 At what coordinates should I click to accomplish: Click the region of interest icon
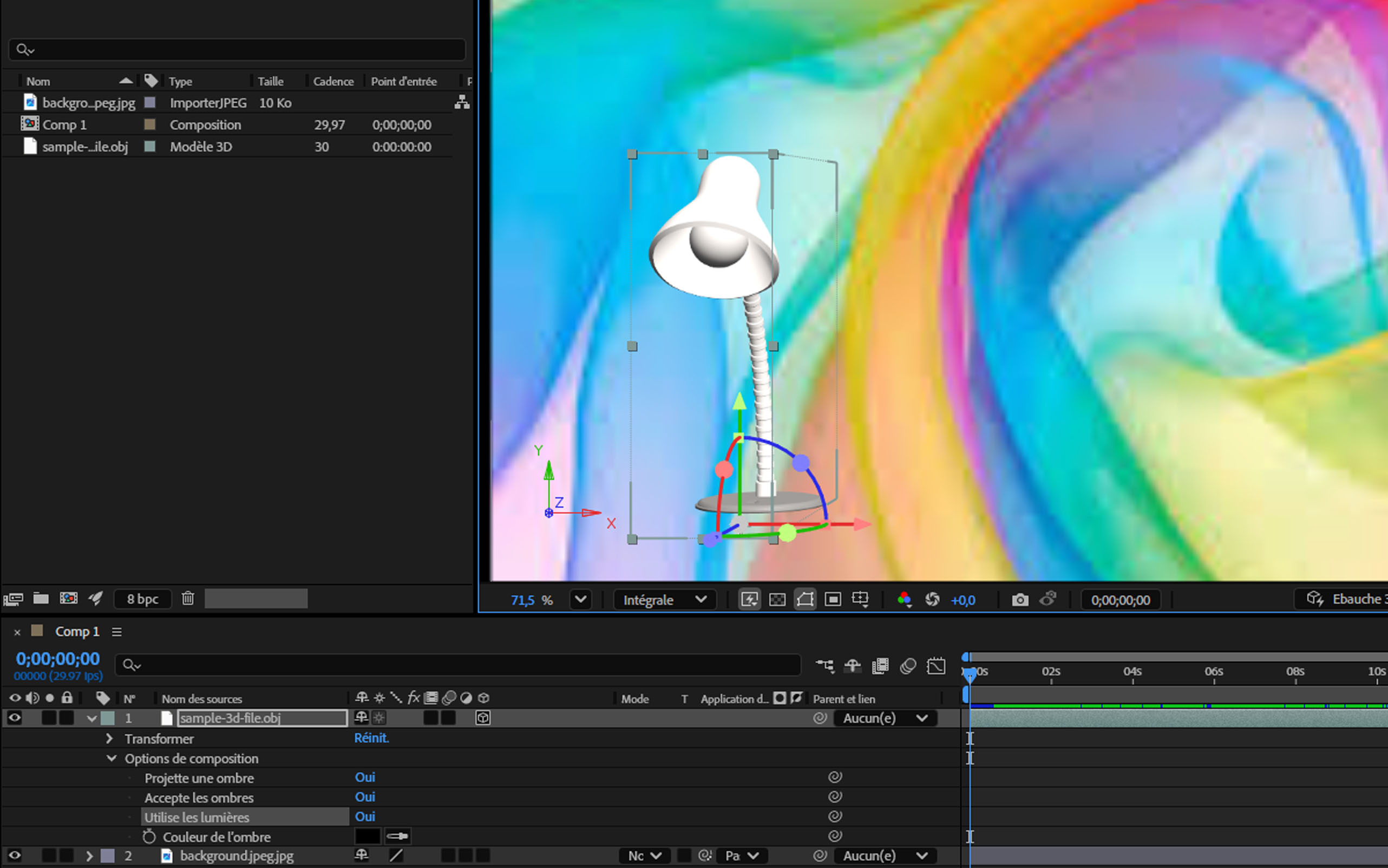833,600
